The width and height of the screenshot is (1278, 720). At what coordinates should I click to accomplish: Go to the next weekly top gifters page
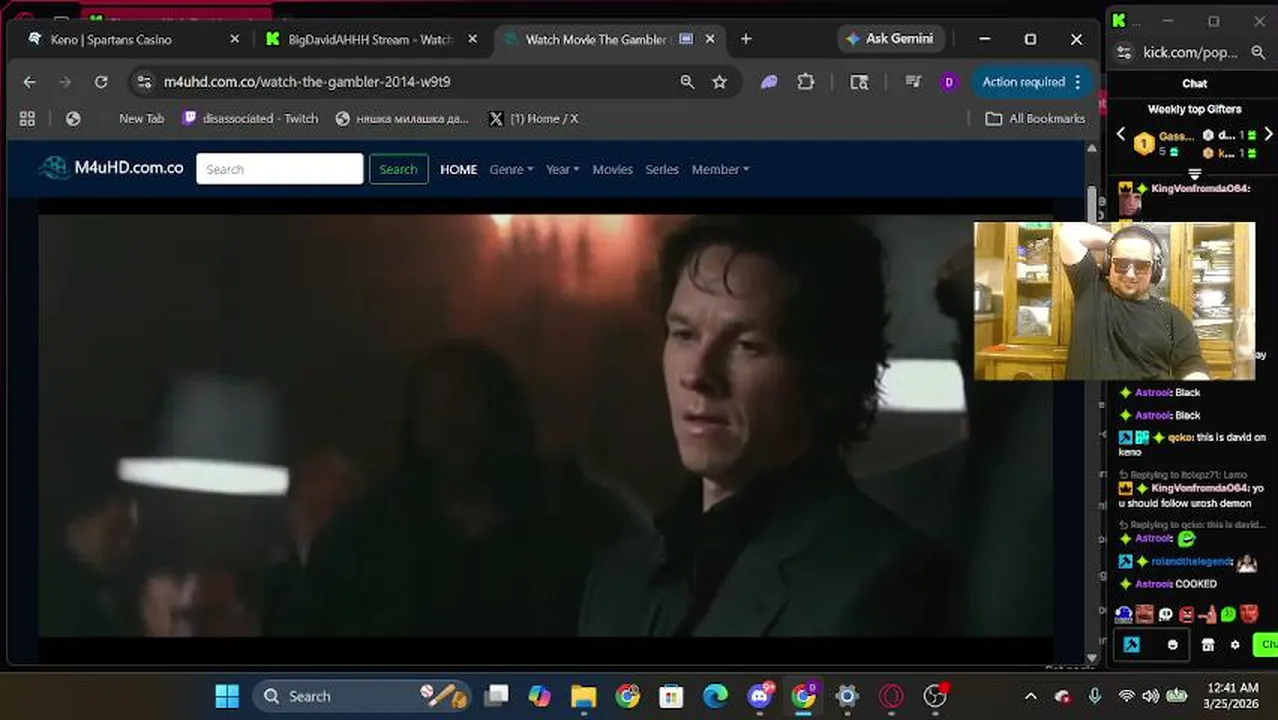[1268, 134]
